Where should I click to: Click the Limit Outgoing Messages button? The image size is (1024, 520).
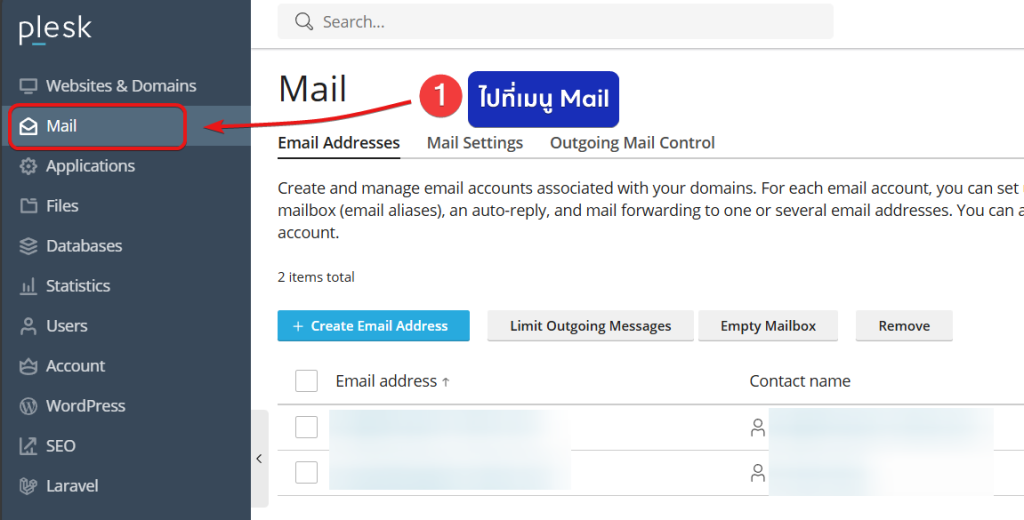(590, 326)
